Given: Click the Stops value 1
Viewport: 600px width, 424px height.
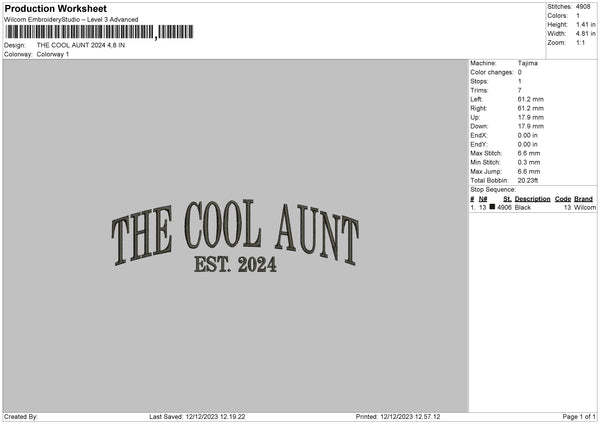Looking at the screenshot, I should pyautogui.click(x=520, y=81).
